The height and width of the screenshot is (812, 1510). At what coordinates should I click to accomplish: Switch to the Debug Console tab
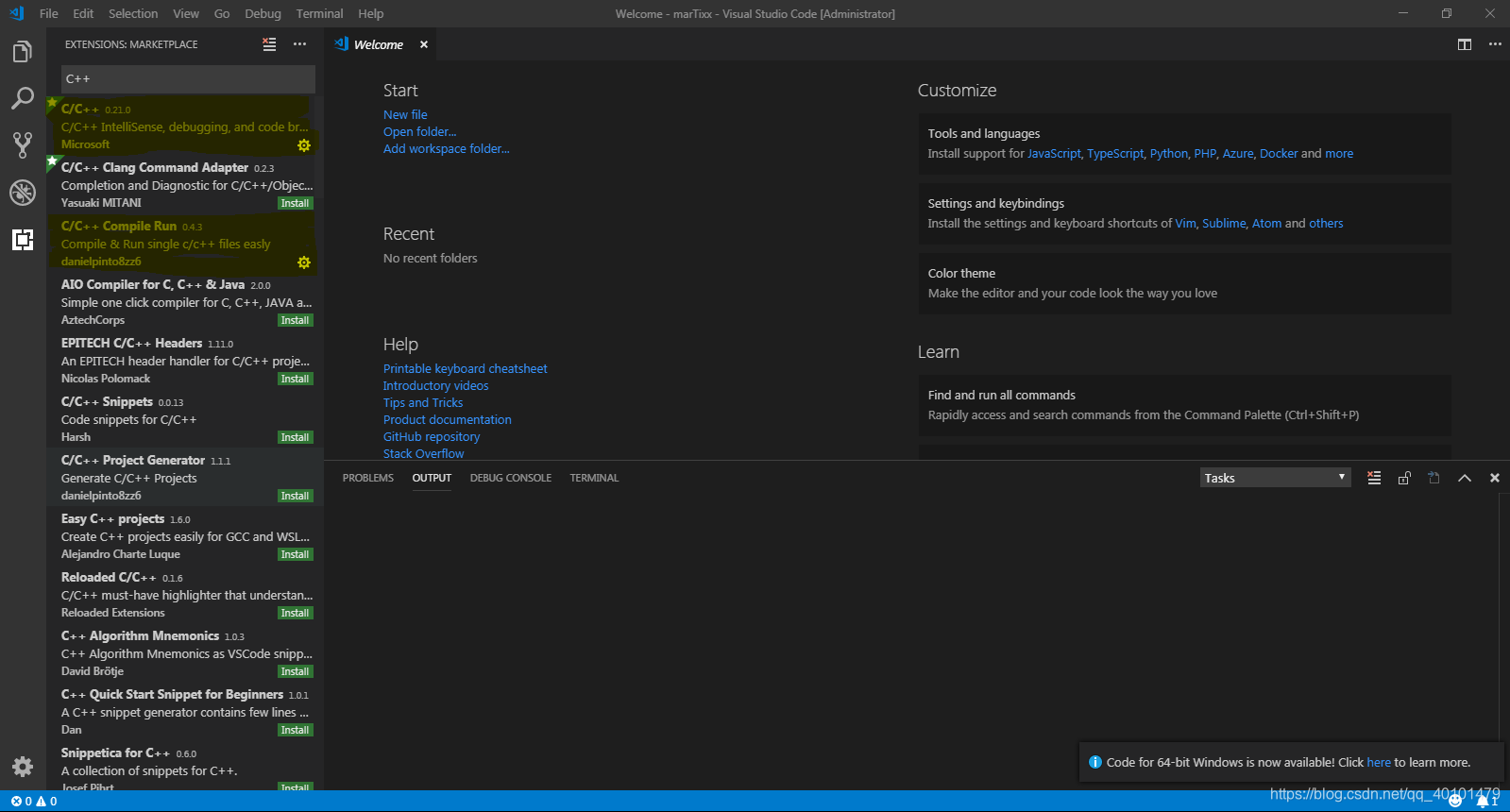[x=511, y=478]
